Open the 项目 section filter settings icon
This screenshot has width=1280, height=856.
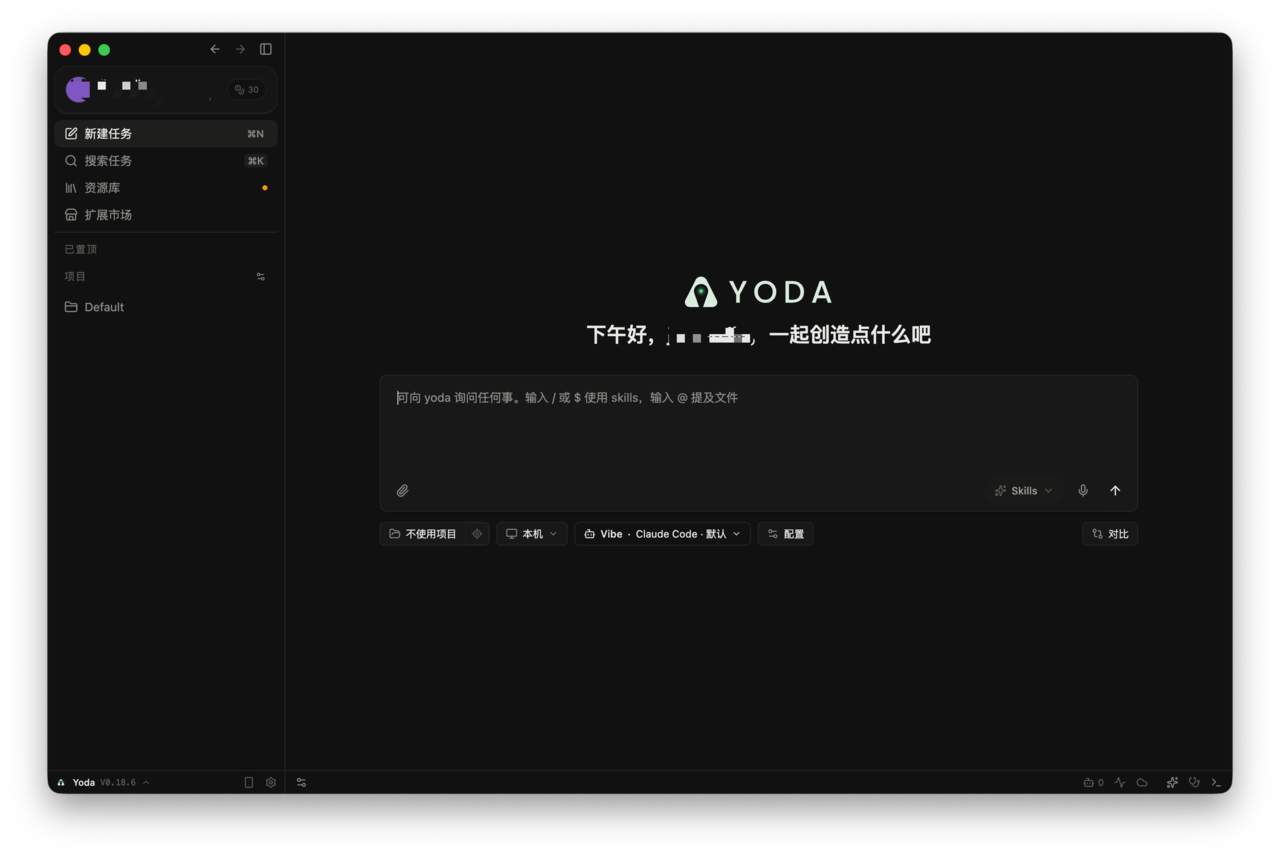pyautogui.click(x=261, y=277)
